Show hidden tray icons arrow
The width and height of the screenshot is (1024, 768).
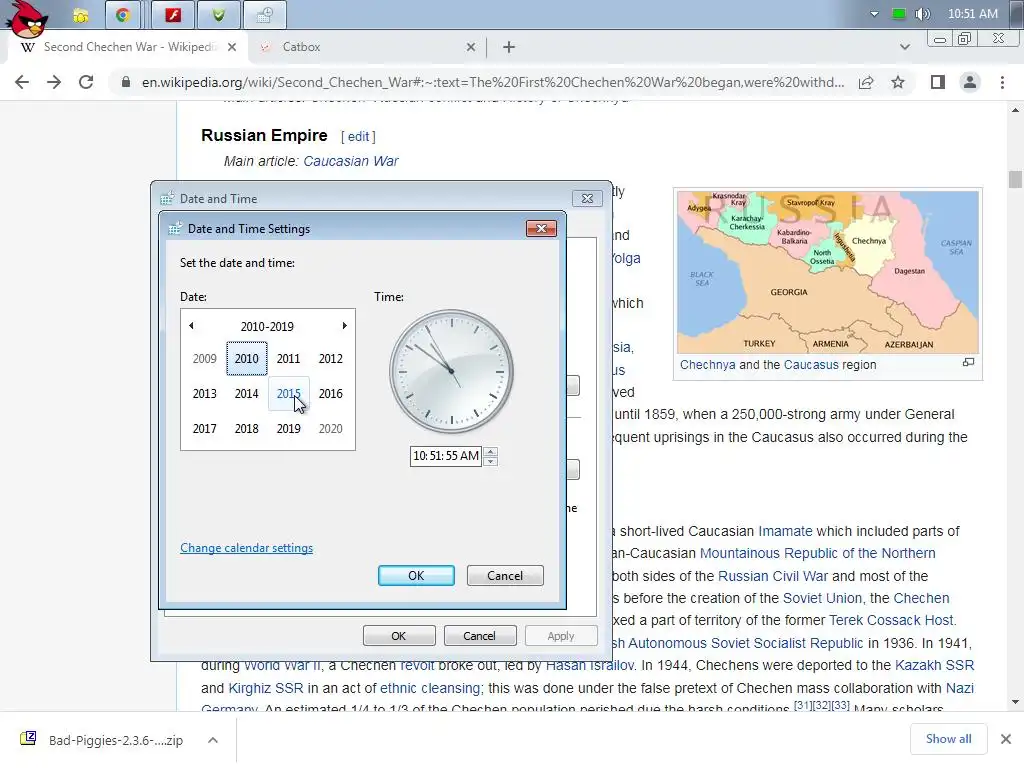click(x=874, y=14)
